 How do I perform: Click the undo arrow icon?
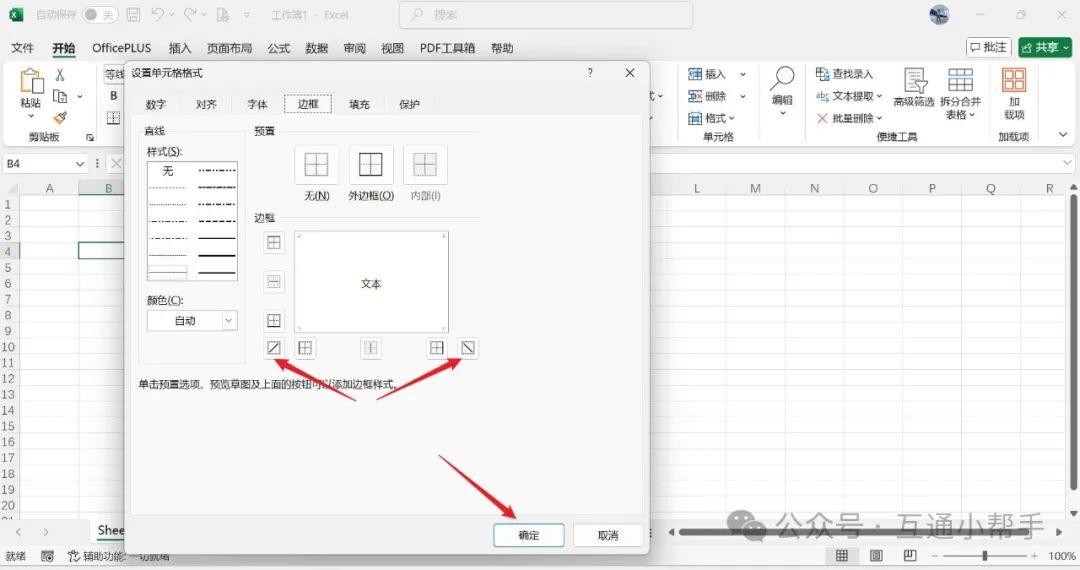click(158, 14)
